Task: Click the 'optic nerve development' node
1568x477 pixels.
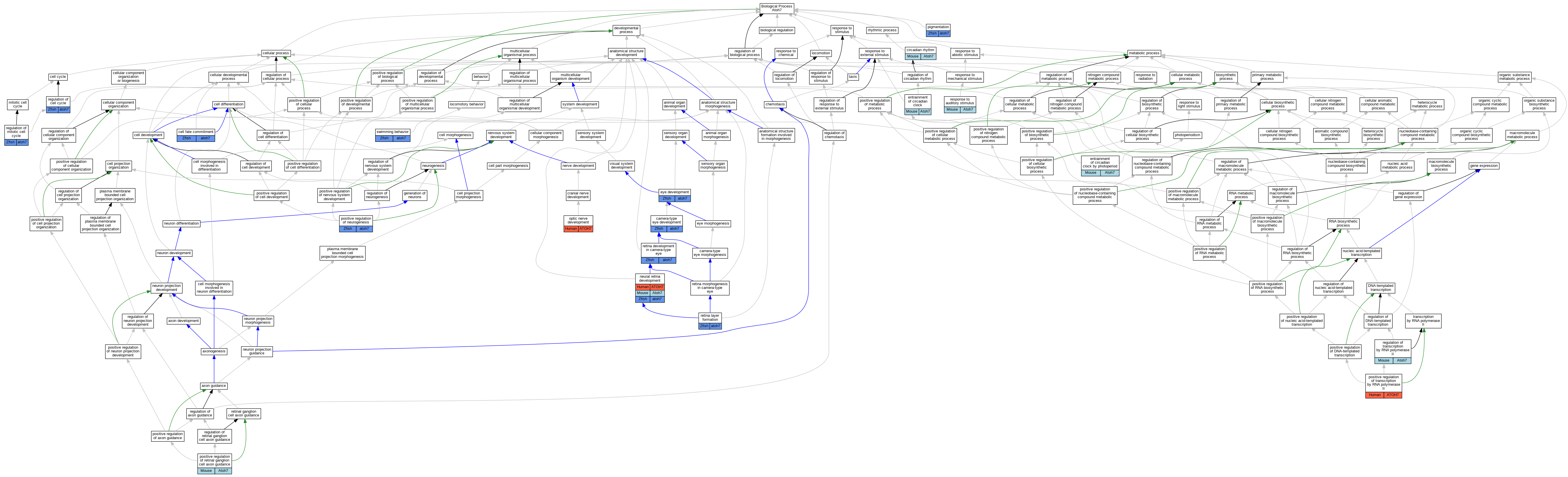Action: [578, 220]
